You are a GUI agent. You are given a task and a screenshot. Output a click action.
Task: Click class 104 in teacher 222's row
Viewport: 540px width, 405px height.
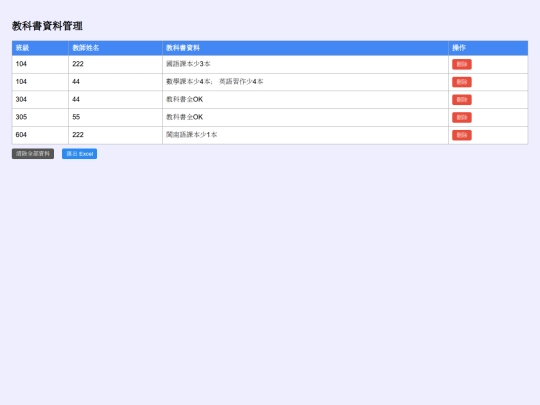tap(40, 64)
